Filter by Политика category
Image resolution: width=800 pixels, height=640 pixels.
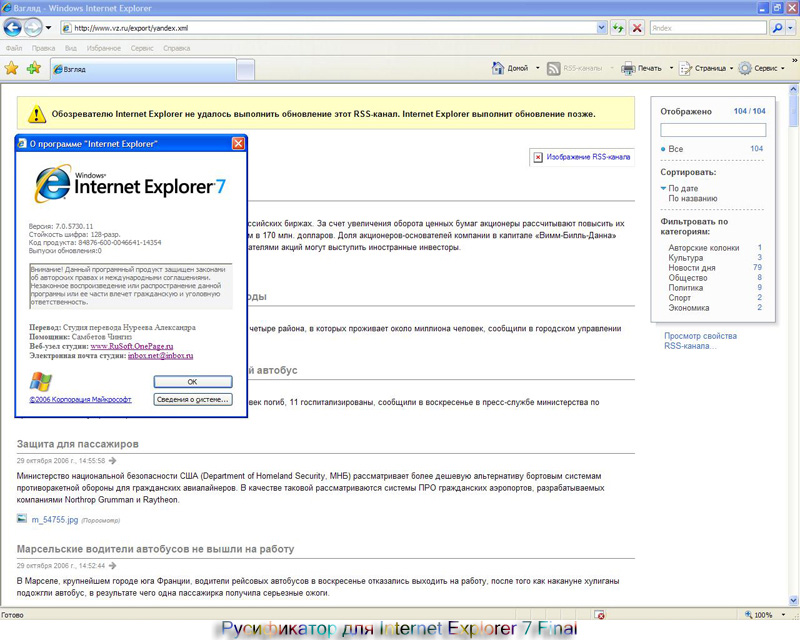[x=686, y=288]
